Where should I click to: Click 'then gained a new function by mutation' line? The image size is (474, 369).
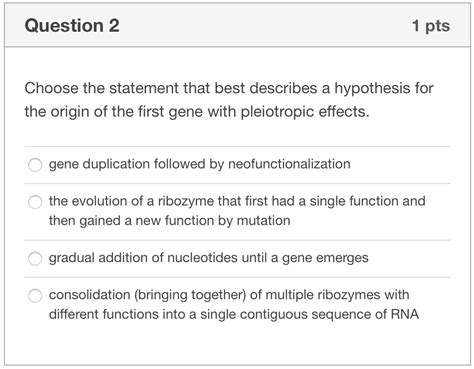point(170,221)
